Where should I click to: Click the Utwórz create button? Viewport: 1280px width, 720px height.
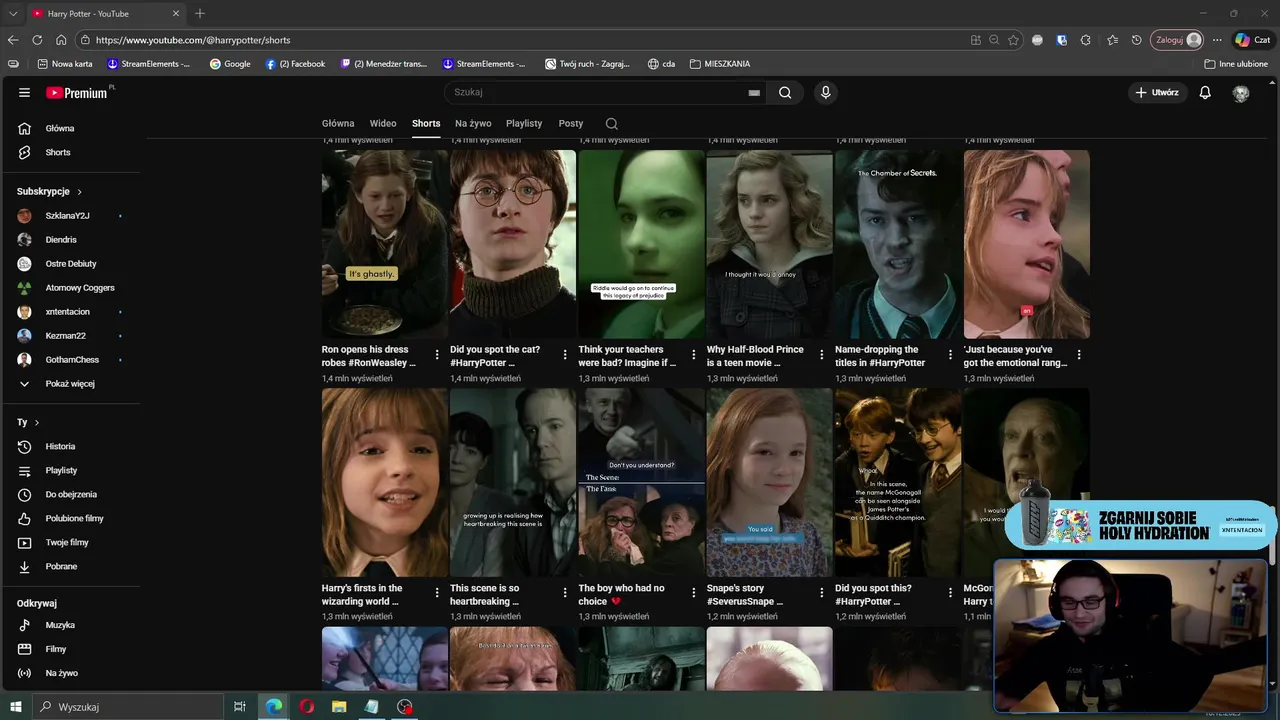point(1157,93)
